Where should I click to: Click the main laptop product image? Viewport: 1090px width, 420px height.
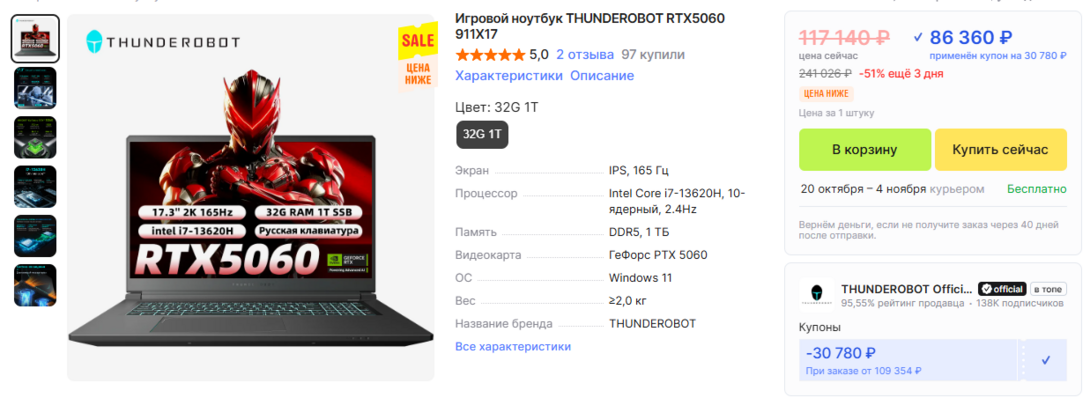[x=251, y=197]
